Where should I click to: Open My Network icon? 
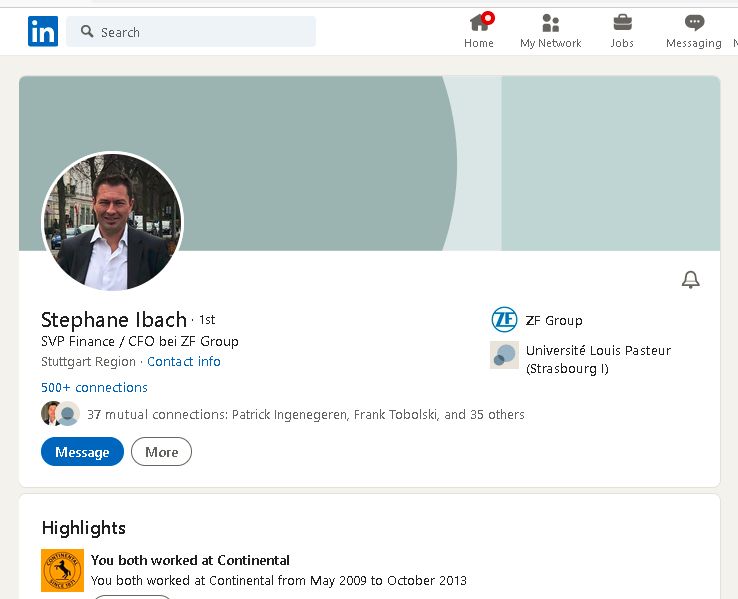(x=550, y=23)
